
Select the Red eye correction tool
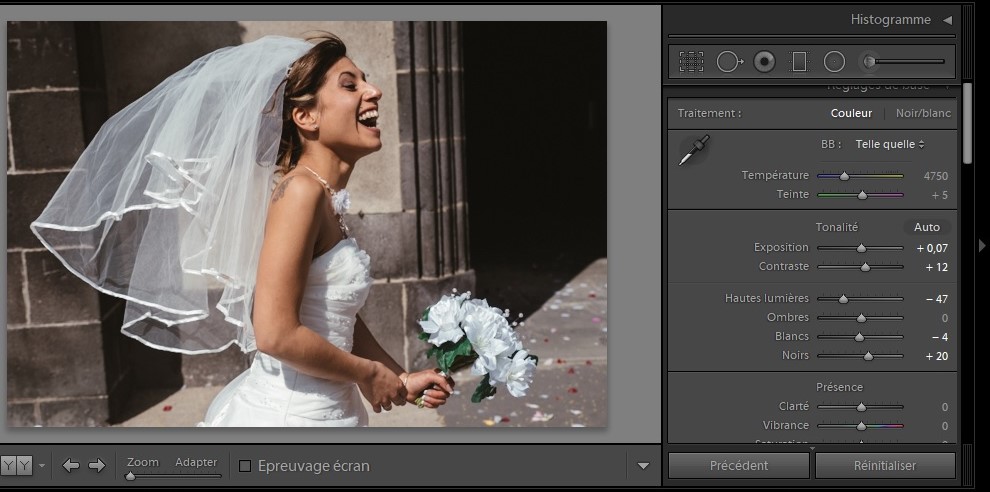click(x=764, y=61)
